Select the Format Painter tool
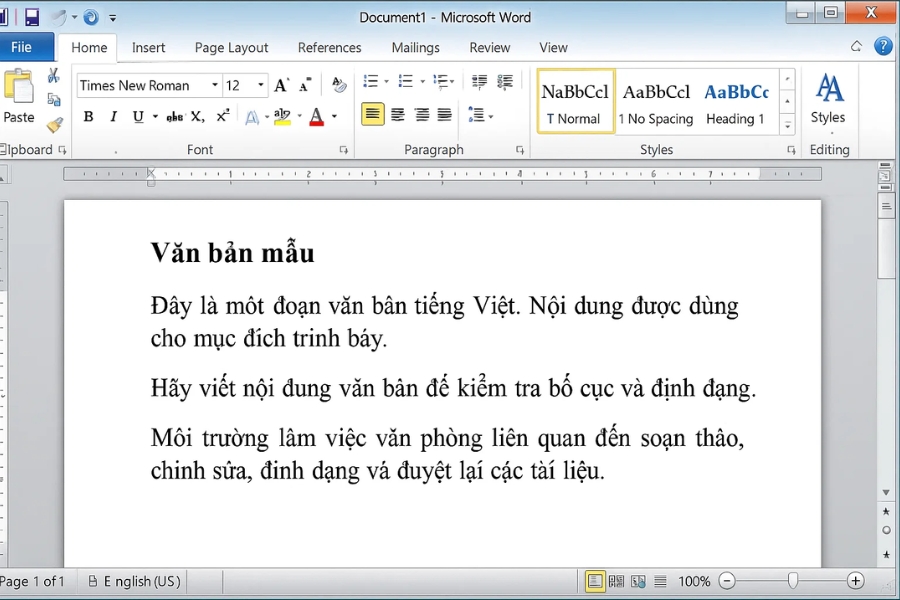 click(55, 126)
